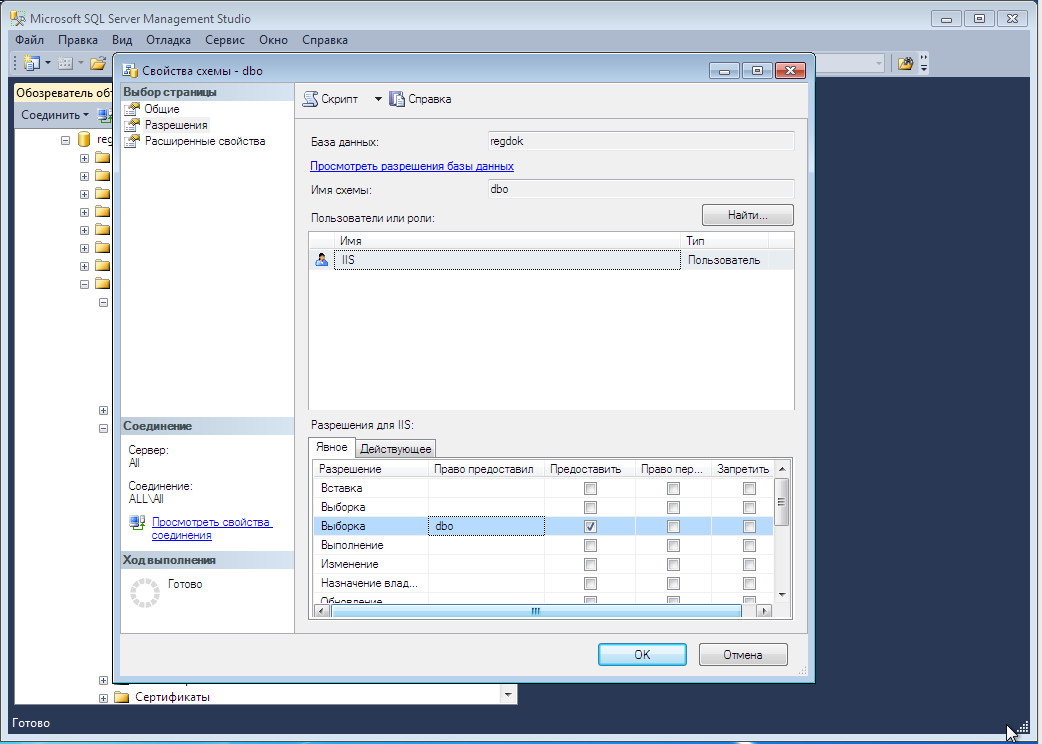Open the Вид menu
Viewport: 1042px width, 744px height.
[122, 40]
